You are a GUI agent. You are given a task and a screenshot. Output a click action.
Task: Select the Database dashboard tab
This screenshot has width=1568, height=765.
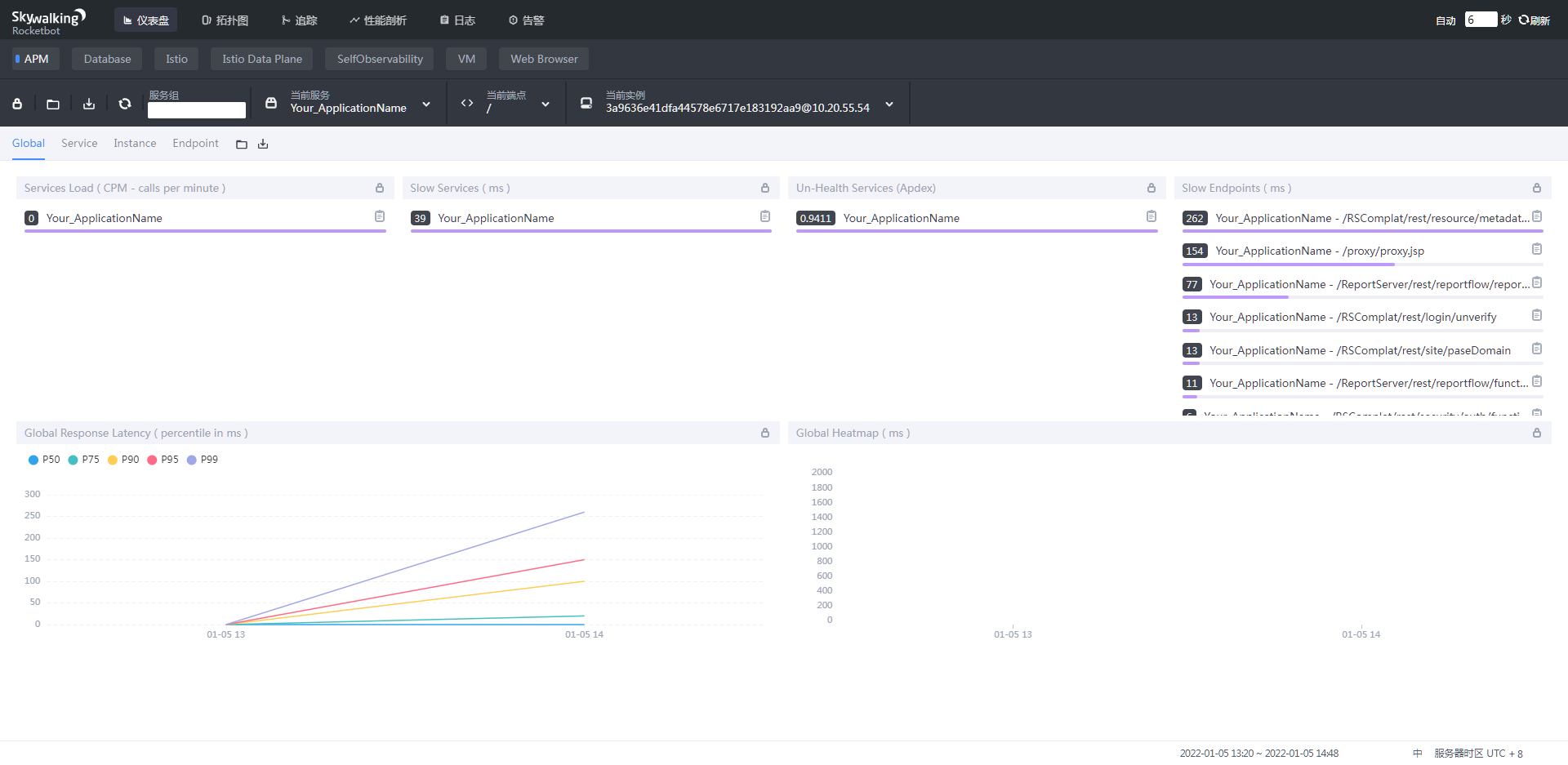[107, 59]
